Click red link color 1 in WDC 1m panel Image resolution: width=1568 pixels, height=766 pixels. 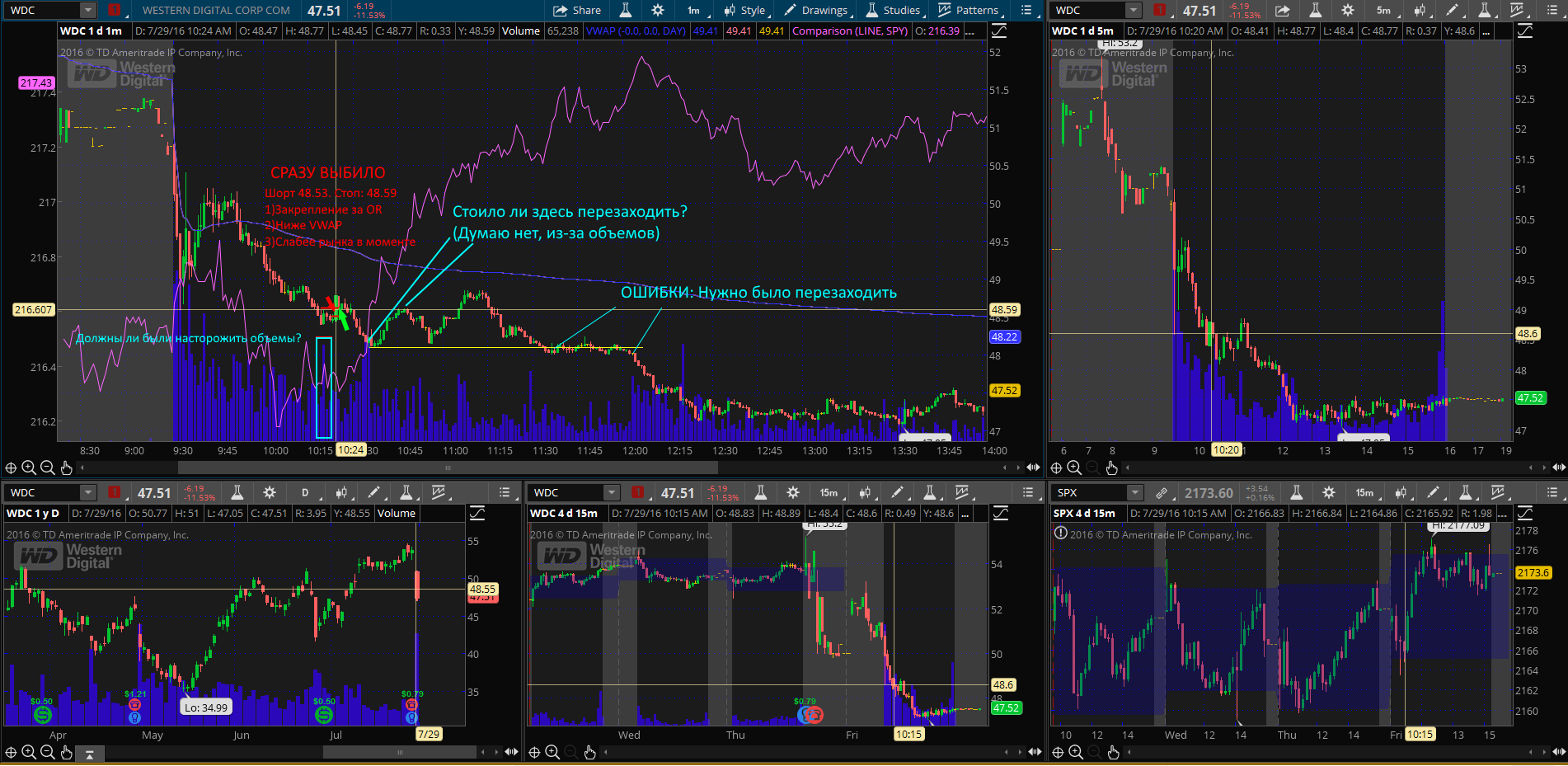point(115,10)
